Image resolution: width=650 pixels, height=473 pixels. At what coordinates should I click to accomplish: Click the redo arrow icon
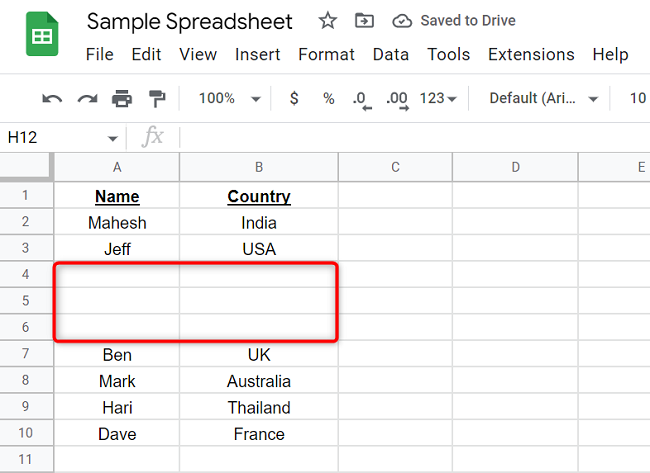coord(87,98)
